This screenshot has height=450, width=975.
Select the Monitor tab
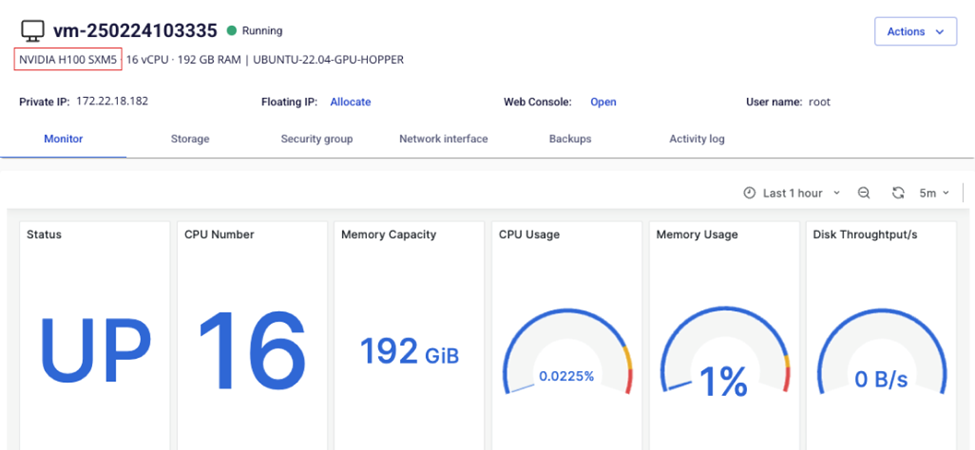coord(63,139)
